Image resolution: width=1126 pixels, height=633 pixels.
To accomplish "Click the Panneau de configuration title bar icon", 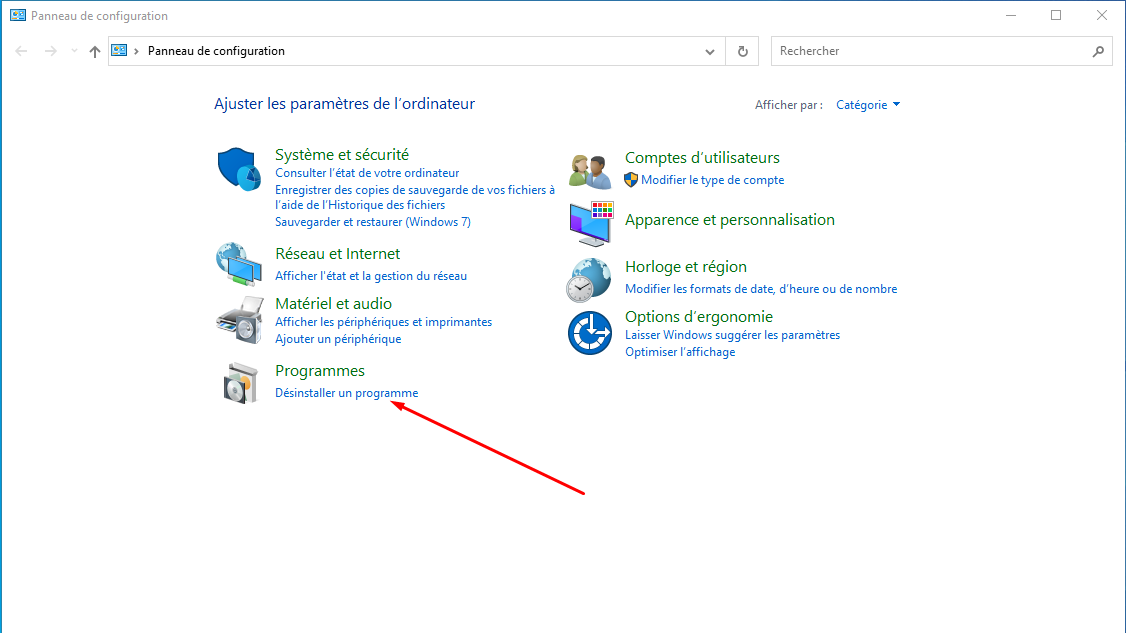I will 18,15.
